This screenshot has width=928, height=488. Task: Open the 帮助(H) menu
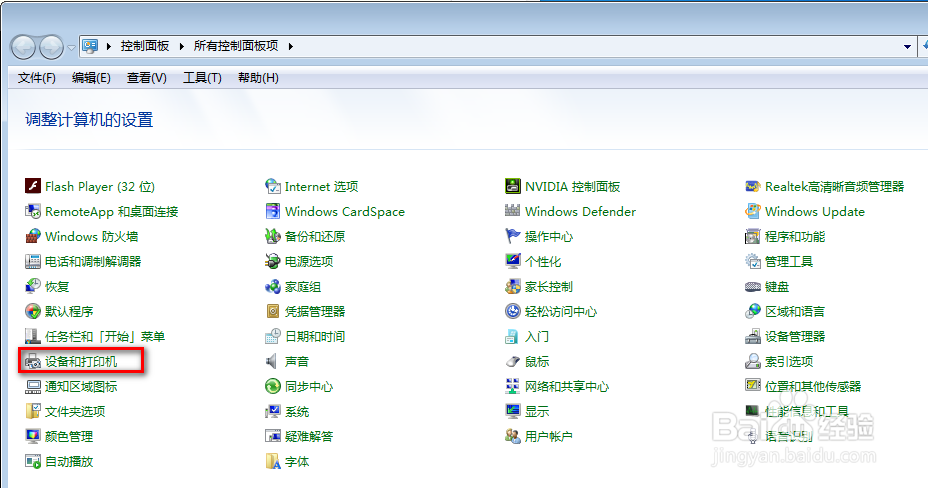click(x=258, y=78)
